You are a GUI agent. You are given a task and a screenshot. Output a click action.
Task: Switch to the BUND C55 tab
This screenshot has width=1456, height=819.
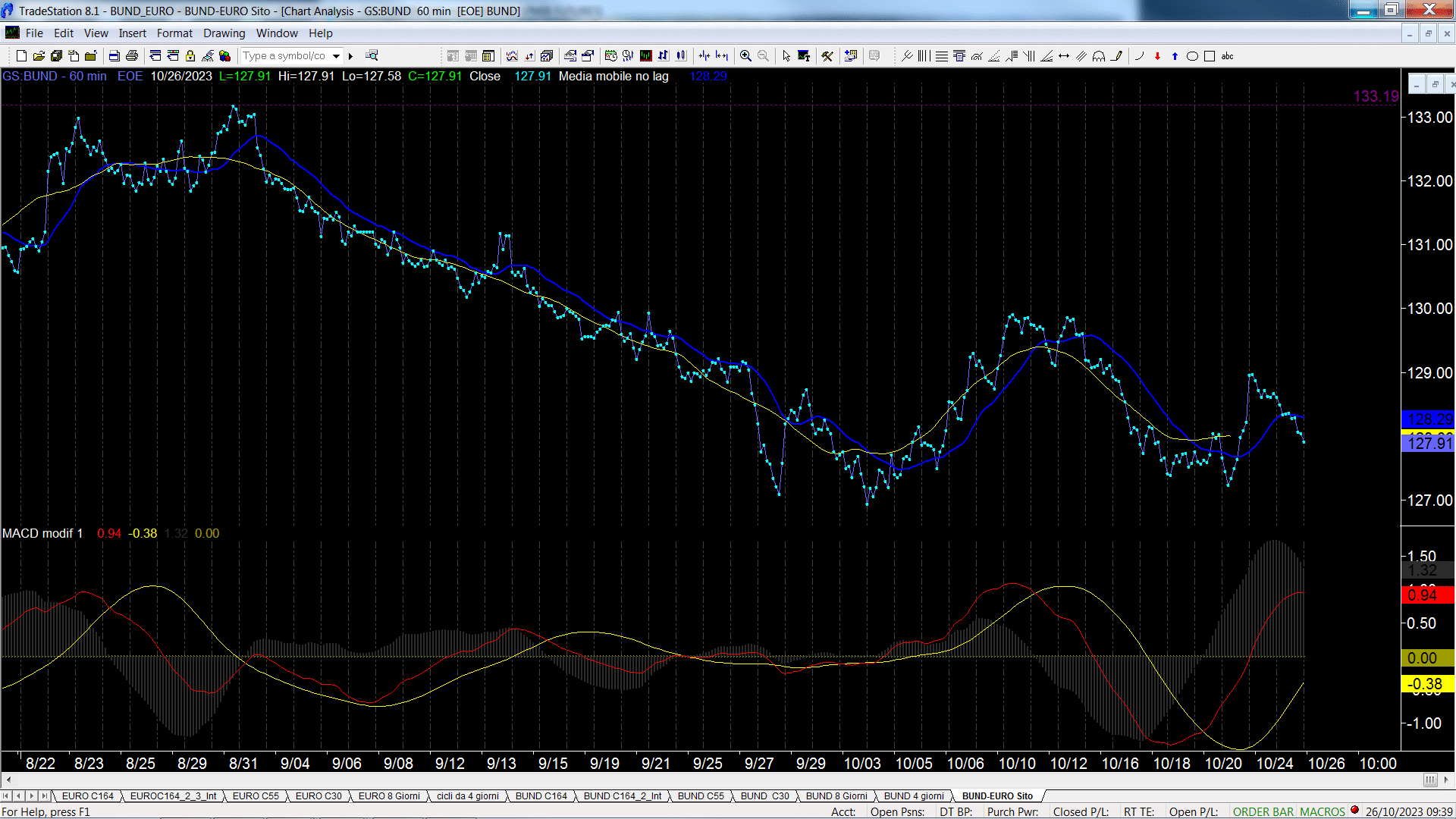coord(701,796)
